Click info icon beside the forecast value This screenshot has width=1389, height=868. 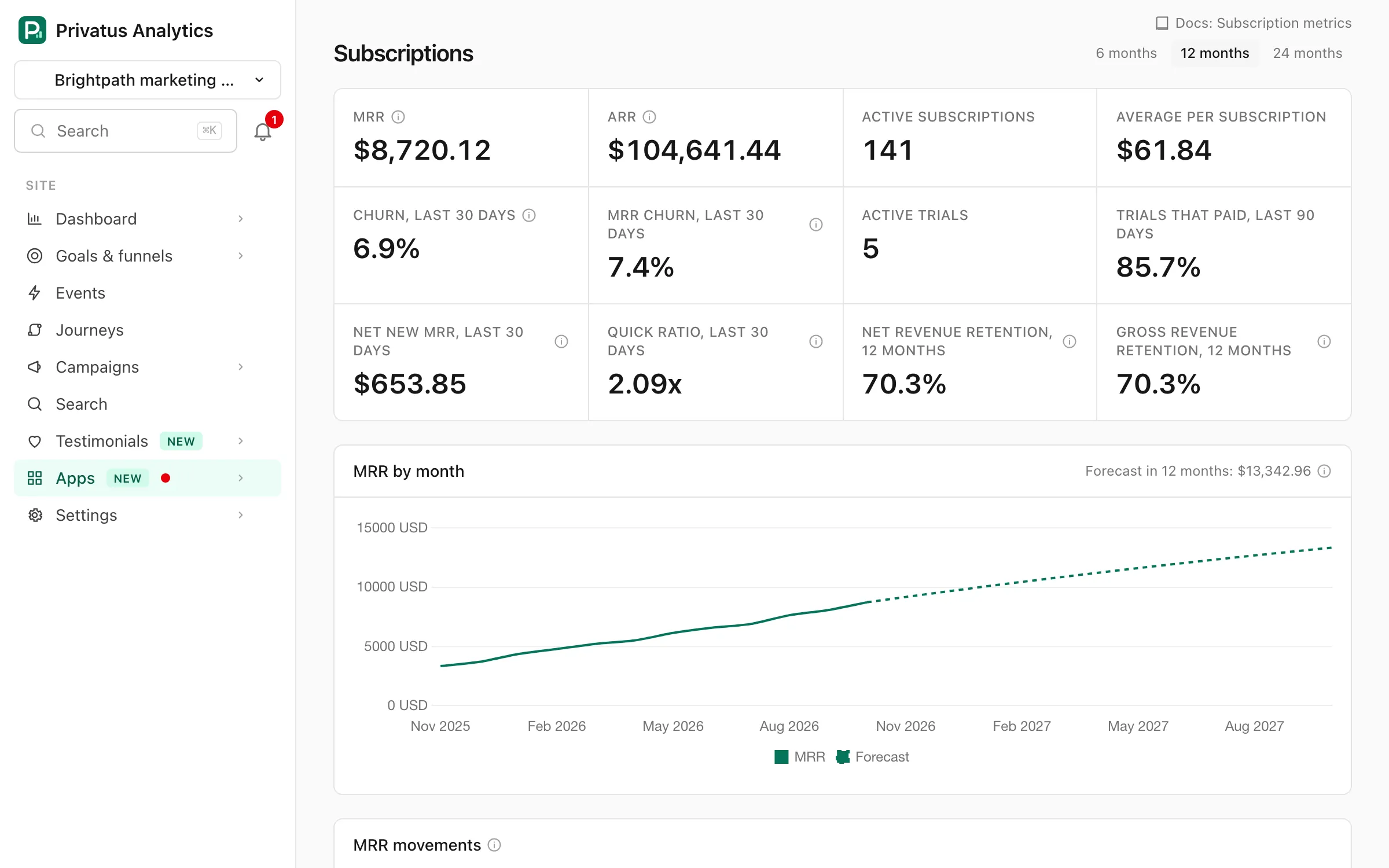coord(1324,471)
